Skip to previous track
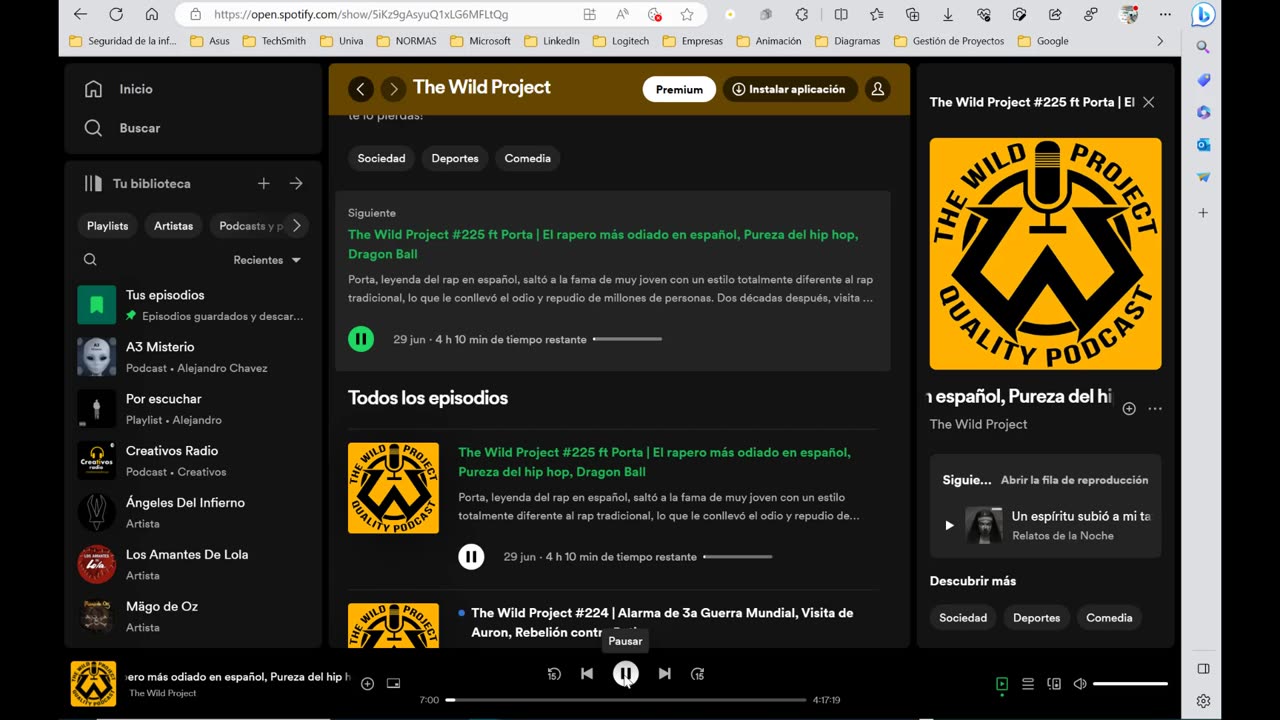 587,674
